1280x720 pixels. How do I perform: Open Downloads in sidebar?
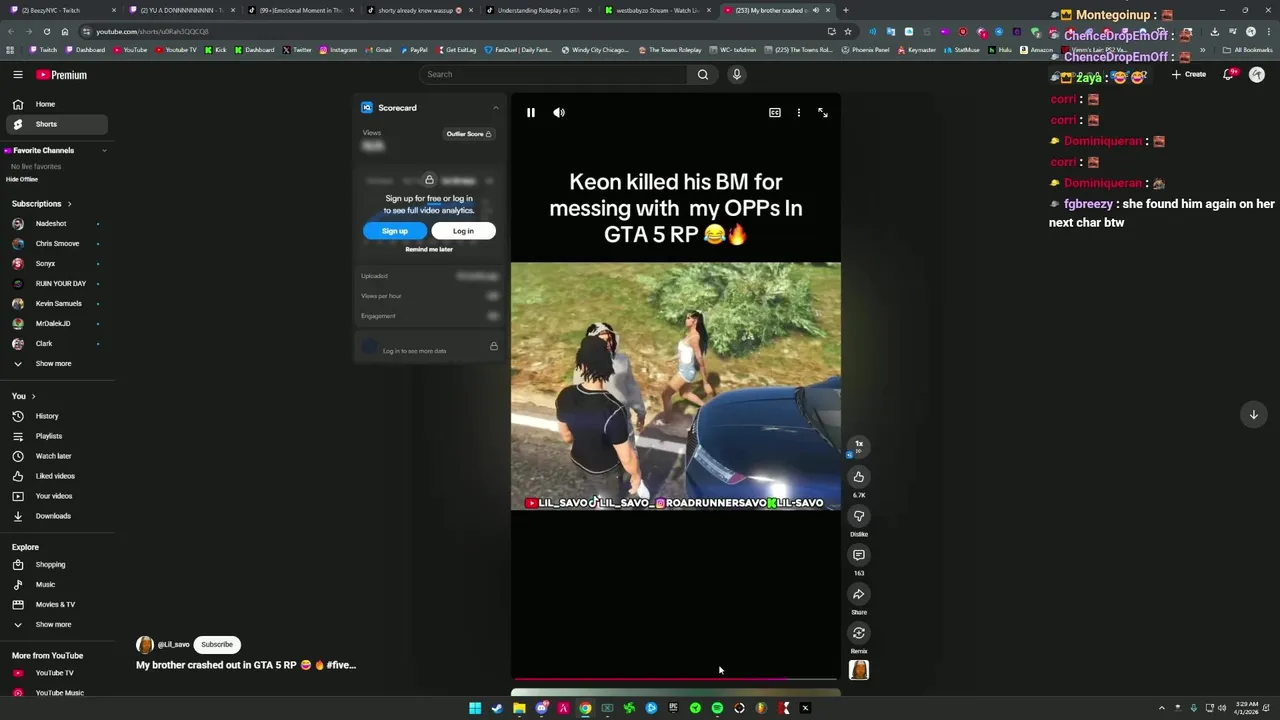(x=55, y=516)
